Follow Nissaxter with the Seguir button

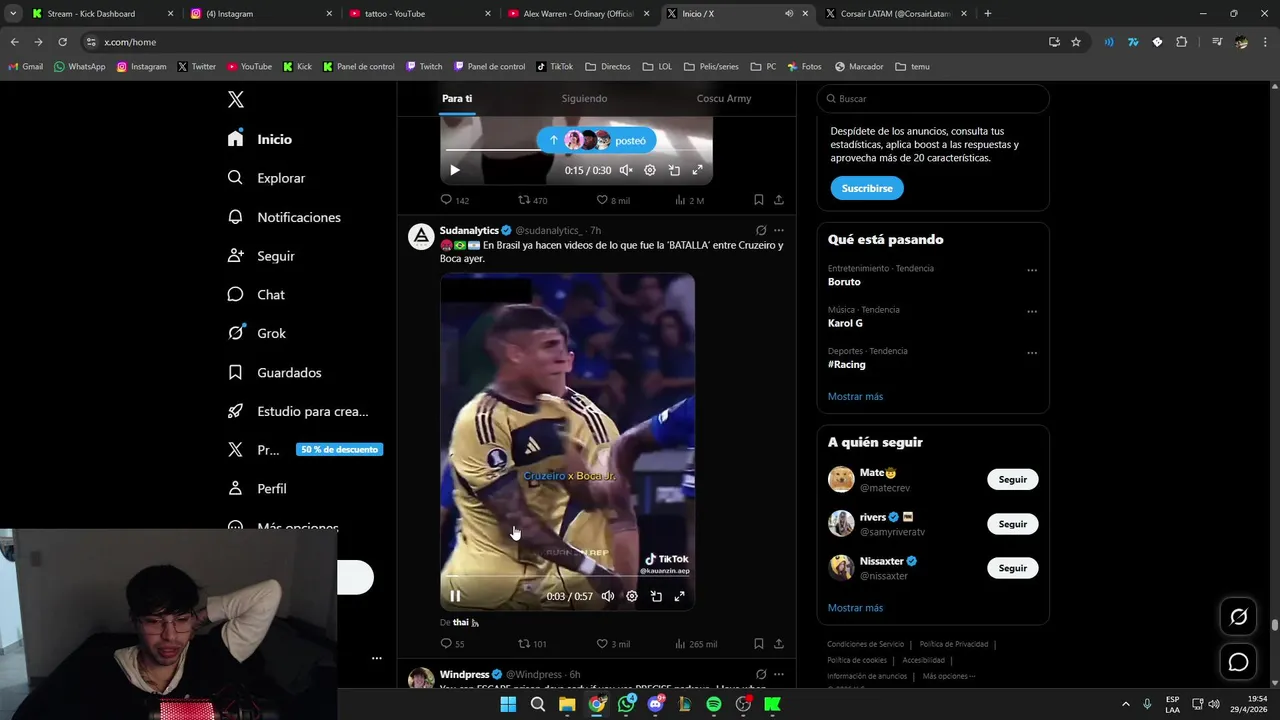[x=1013, y=568]
